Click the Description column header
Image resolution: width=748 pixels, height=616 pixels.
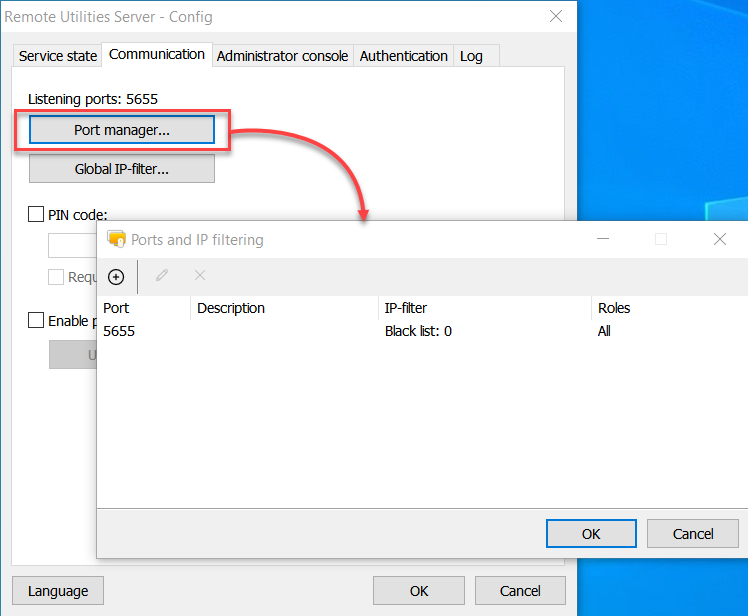click(284, 308)
